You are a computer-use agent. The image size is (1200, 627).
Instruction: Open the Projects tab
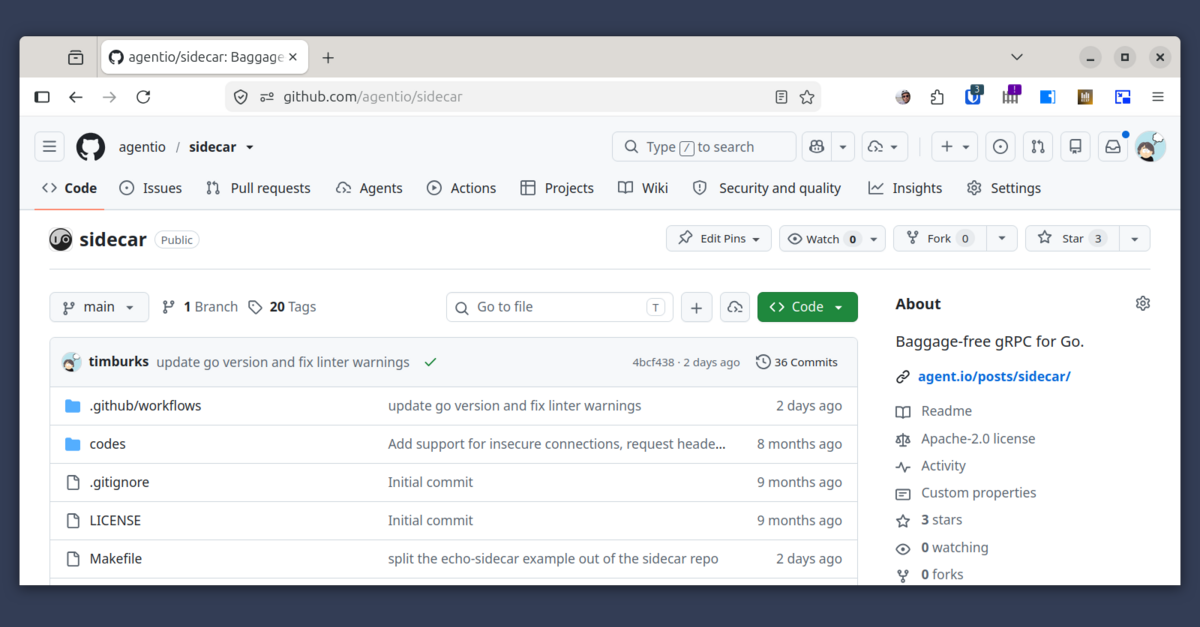click(557, 188)
